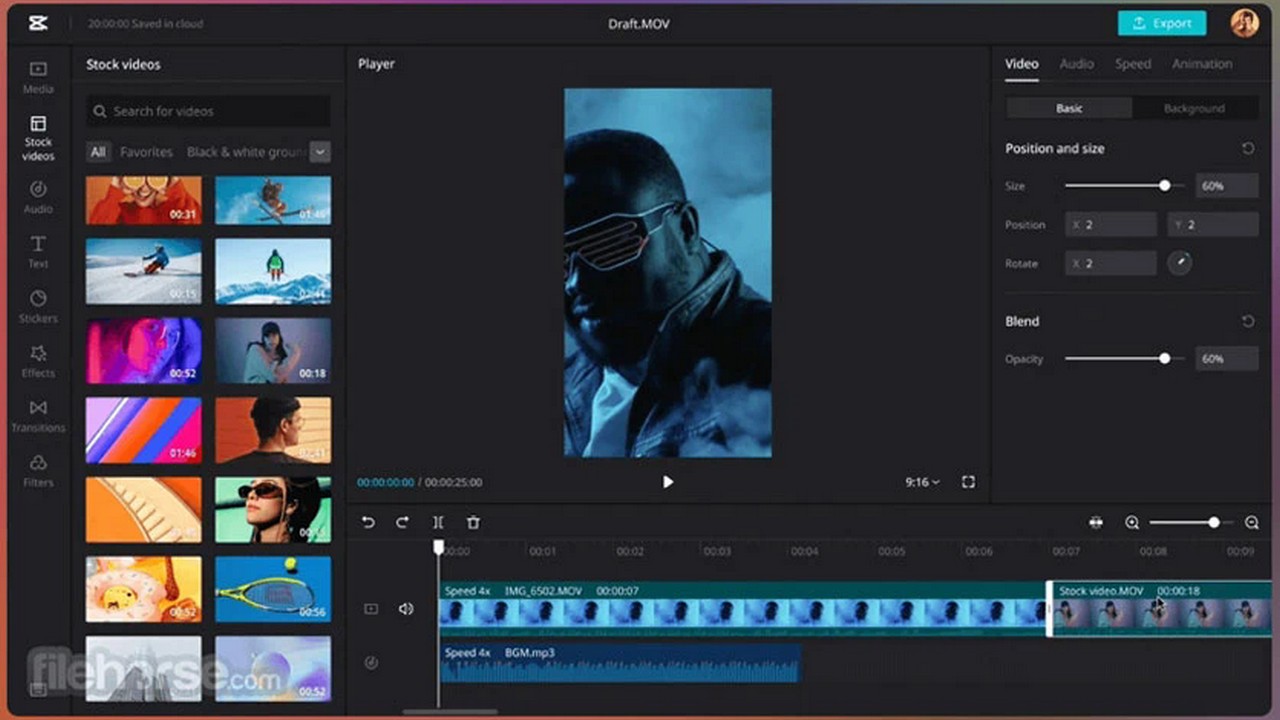This screenshot has width=1280, height=720.
Task: Open the 9:16 aspect ratio dropdown
Action: click(x=922, y=482)
